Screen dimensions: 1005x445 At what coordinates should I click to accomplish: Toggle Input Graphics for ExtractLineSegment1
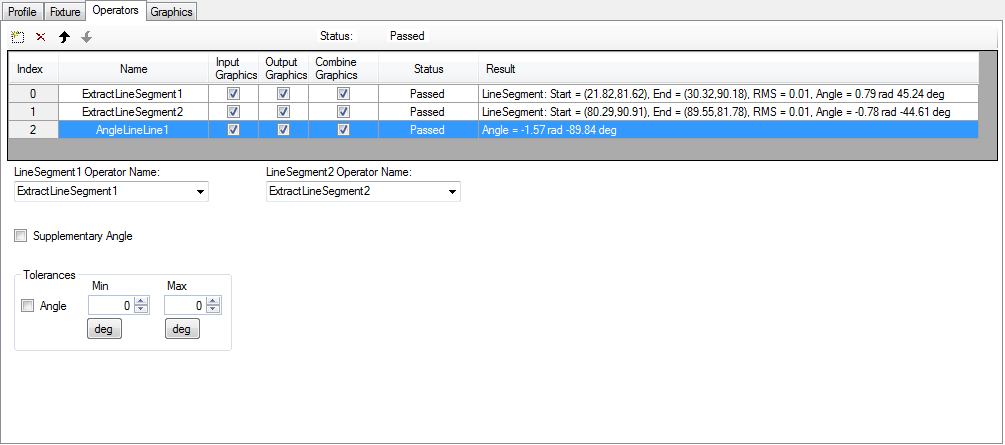[233, 93]
